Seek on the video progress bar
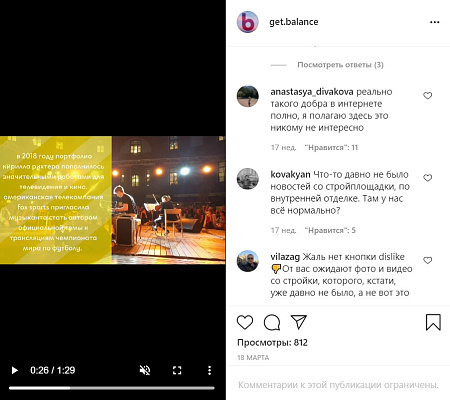 coord(112,388)
